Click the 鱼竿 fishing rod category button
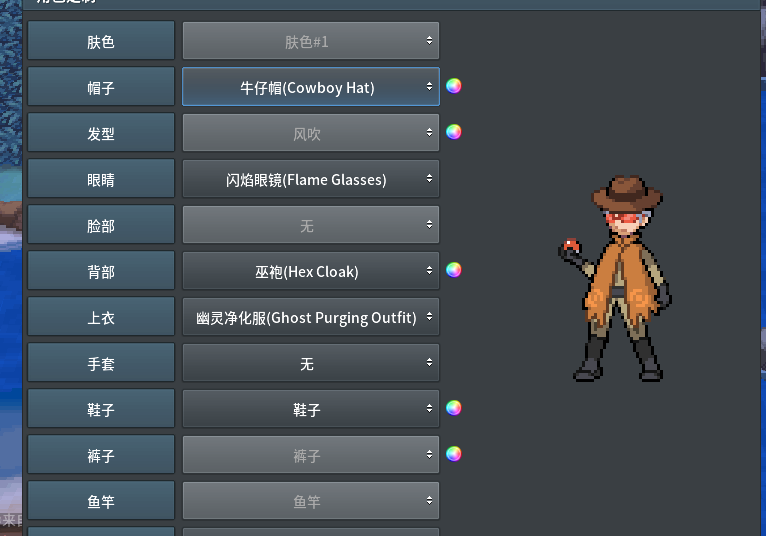 [x=101, y=500]
